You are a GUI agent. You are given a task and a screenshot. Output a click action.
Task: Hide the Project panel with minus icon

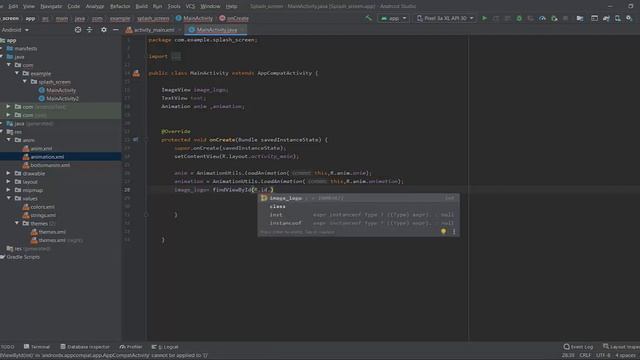pyautogui.click(x=116, y=30)
